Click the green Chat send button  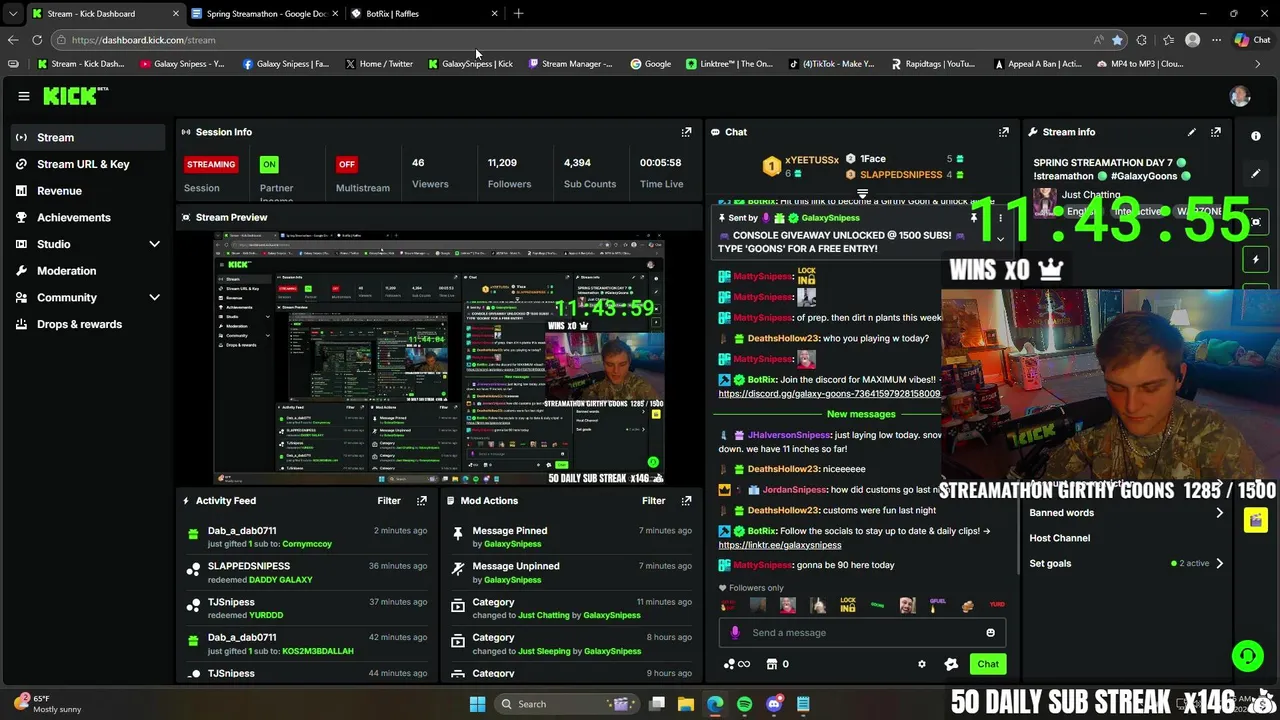[988, 664]
